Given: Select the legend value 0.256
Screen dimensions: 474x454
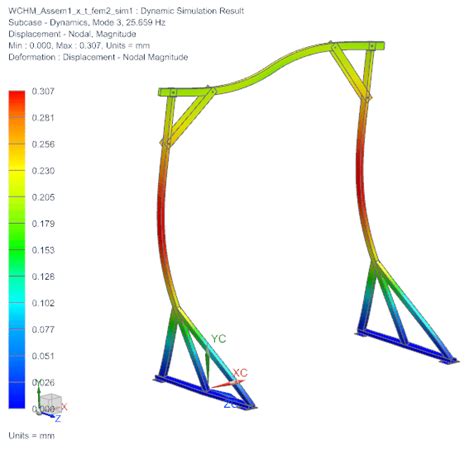Looking at the screenshot, I should pos(43,144).
